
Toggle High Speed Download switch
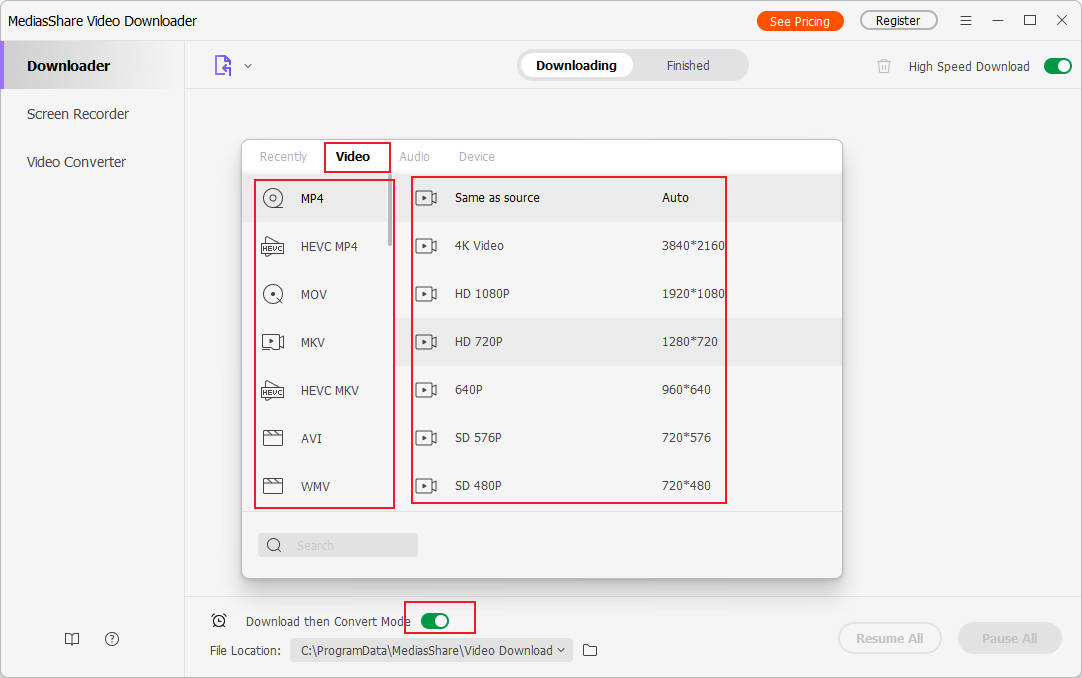(1057, 66)
